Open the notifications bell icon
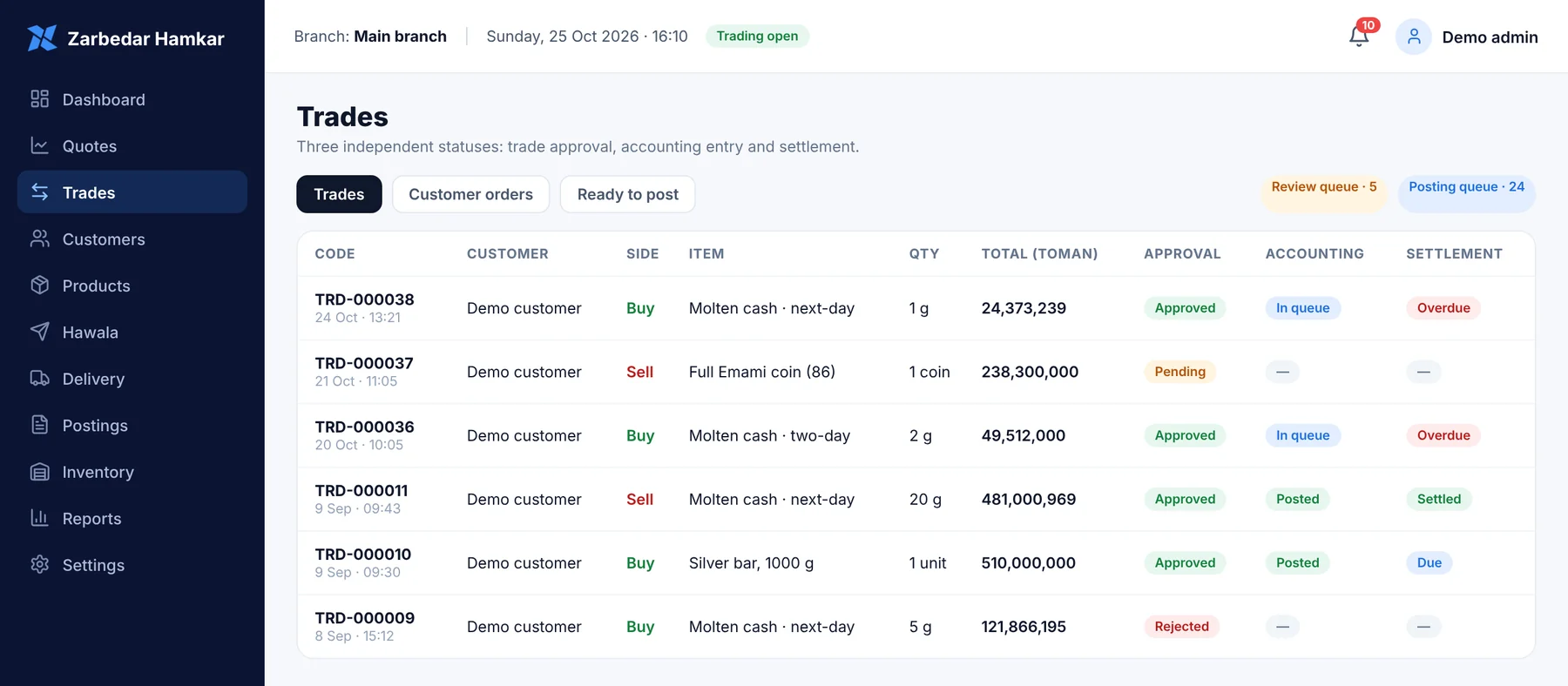1568x686 pixels. (x=1358, y=37)
